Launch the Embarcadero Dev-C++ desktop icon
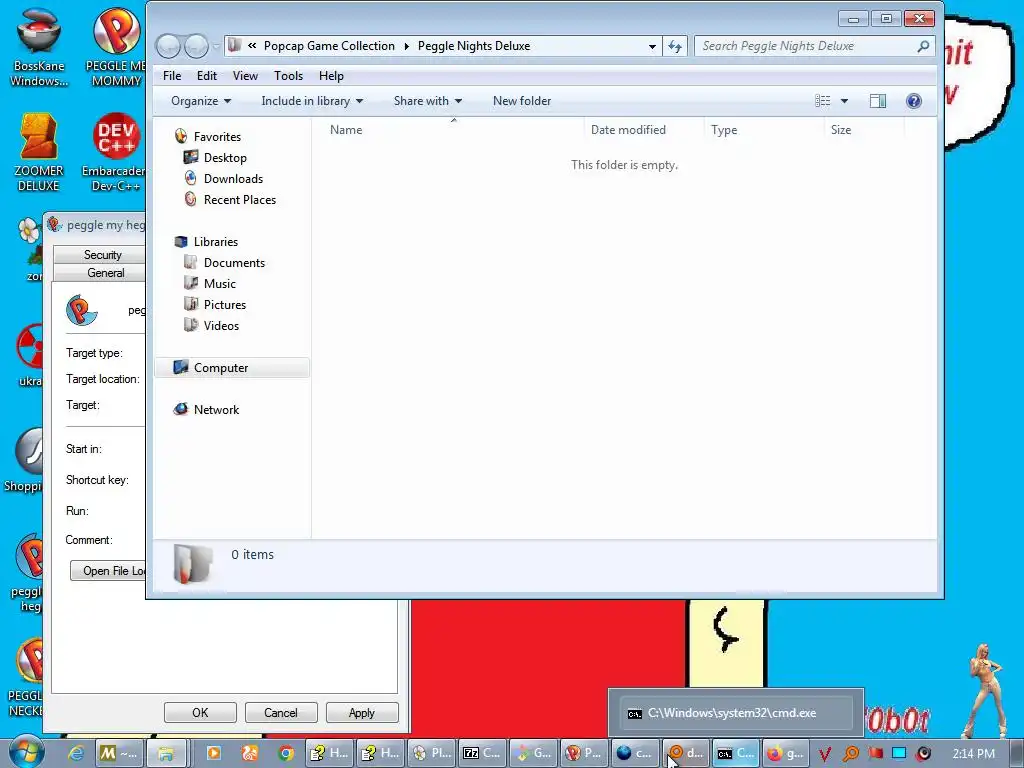 tap(115, 152)
